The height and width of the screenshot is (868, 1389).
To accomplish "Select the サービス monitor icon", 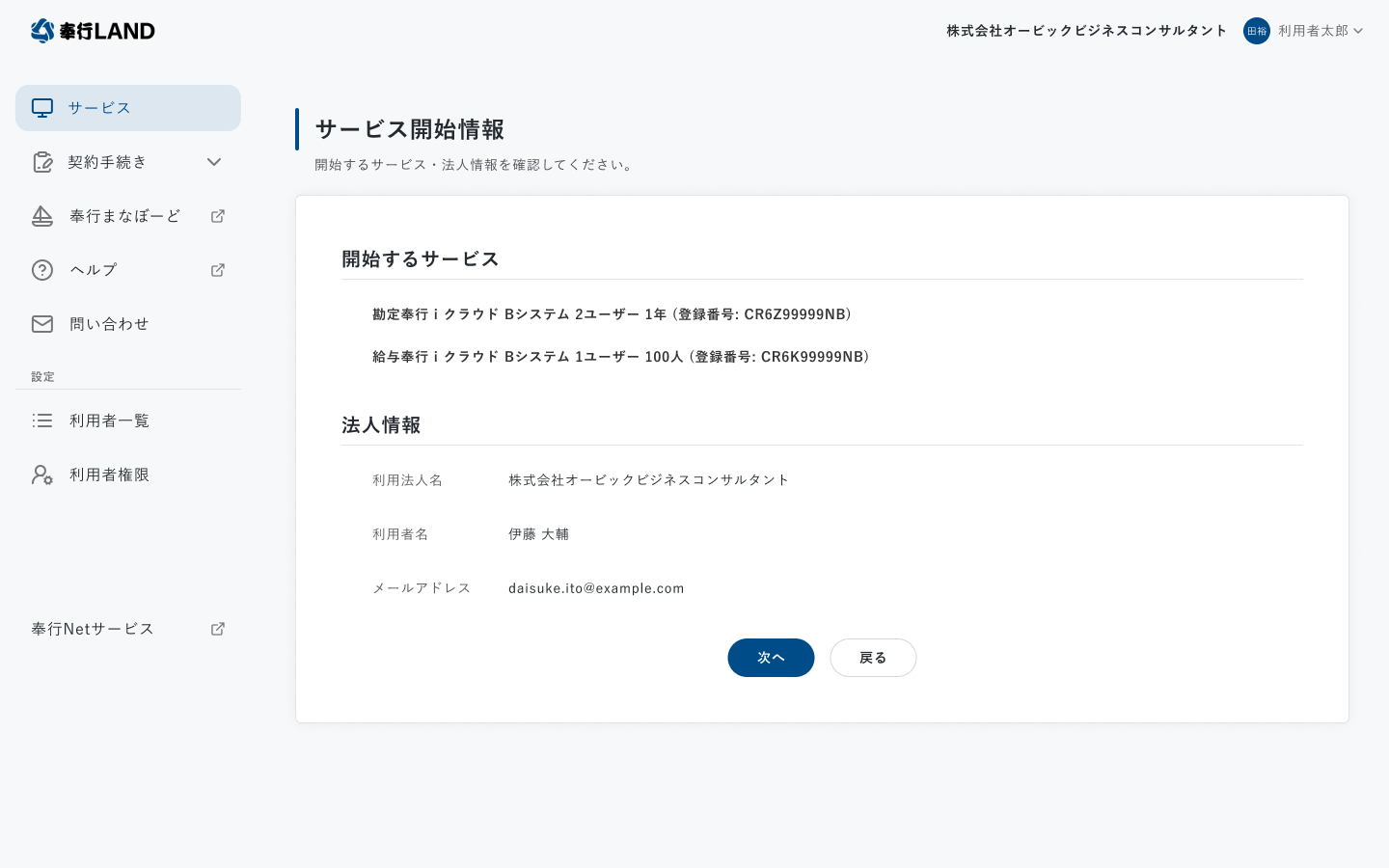I will (x=42, y=108).
